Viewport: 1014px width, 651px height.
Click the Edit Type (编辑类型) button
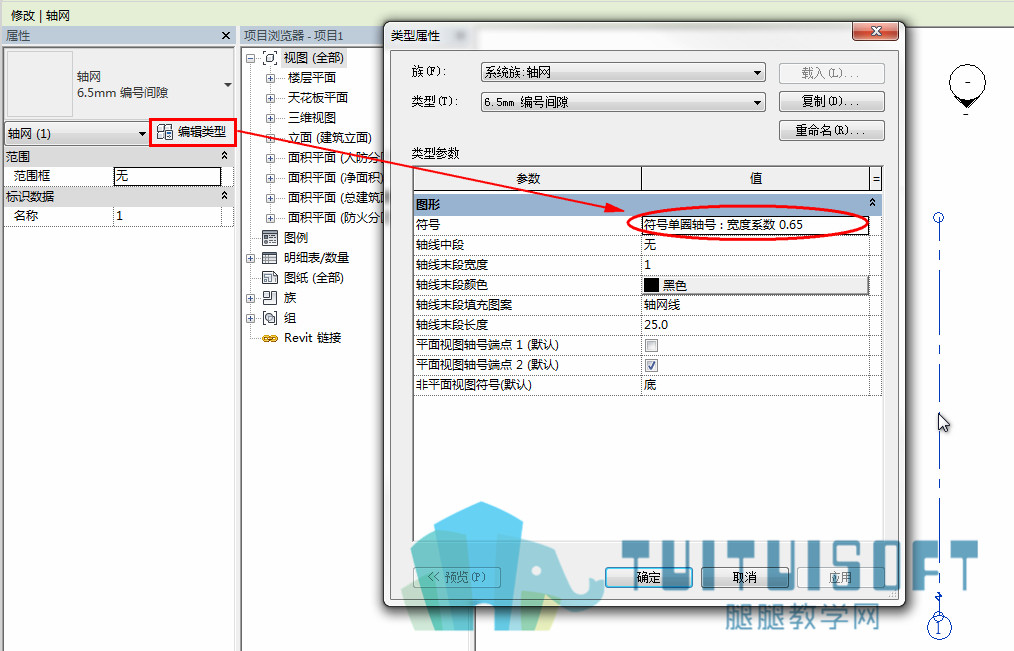point(193,132)
